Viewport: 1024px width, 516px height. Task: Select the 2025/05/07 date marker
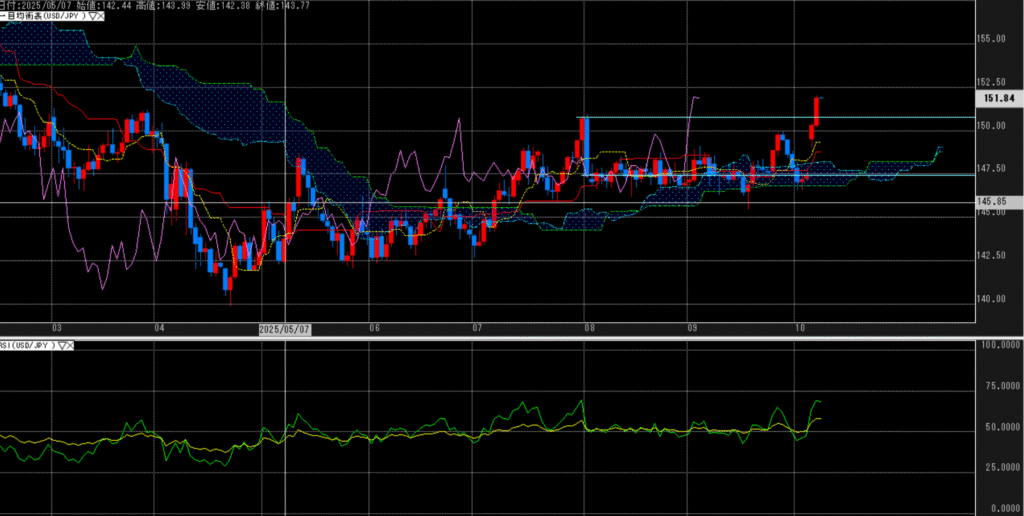285,328
